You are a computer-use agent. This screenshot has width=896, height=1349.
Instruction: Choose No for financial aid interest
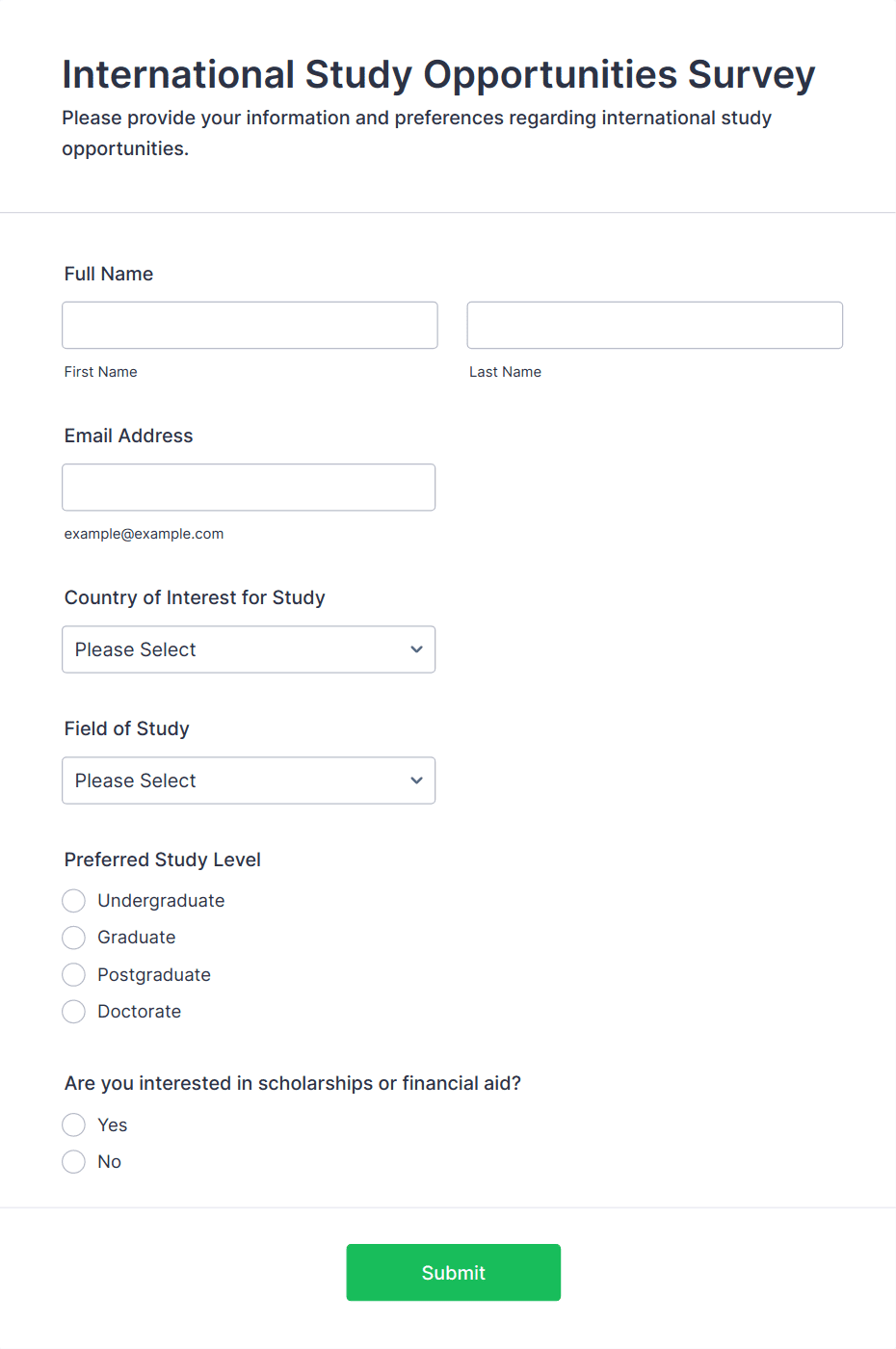[74, 1162]
